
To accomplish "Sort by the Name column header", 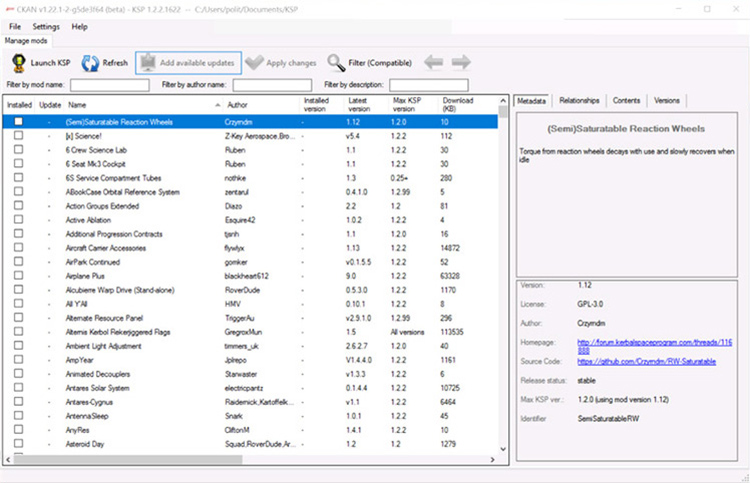I will [143, 105].
